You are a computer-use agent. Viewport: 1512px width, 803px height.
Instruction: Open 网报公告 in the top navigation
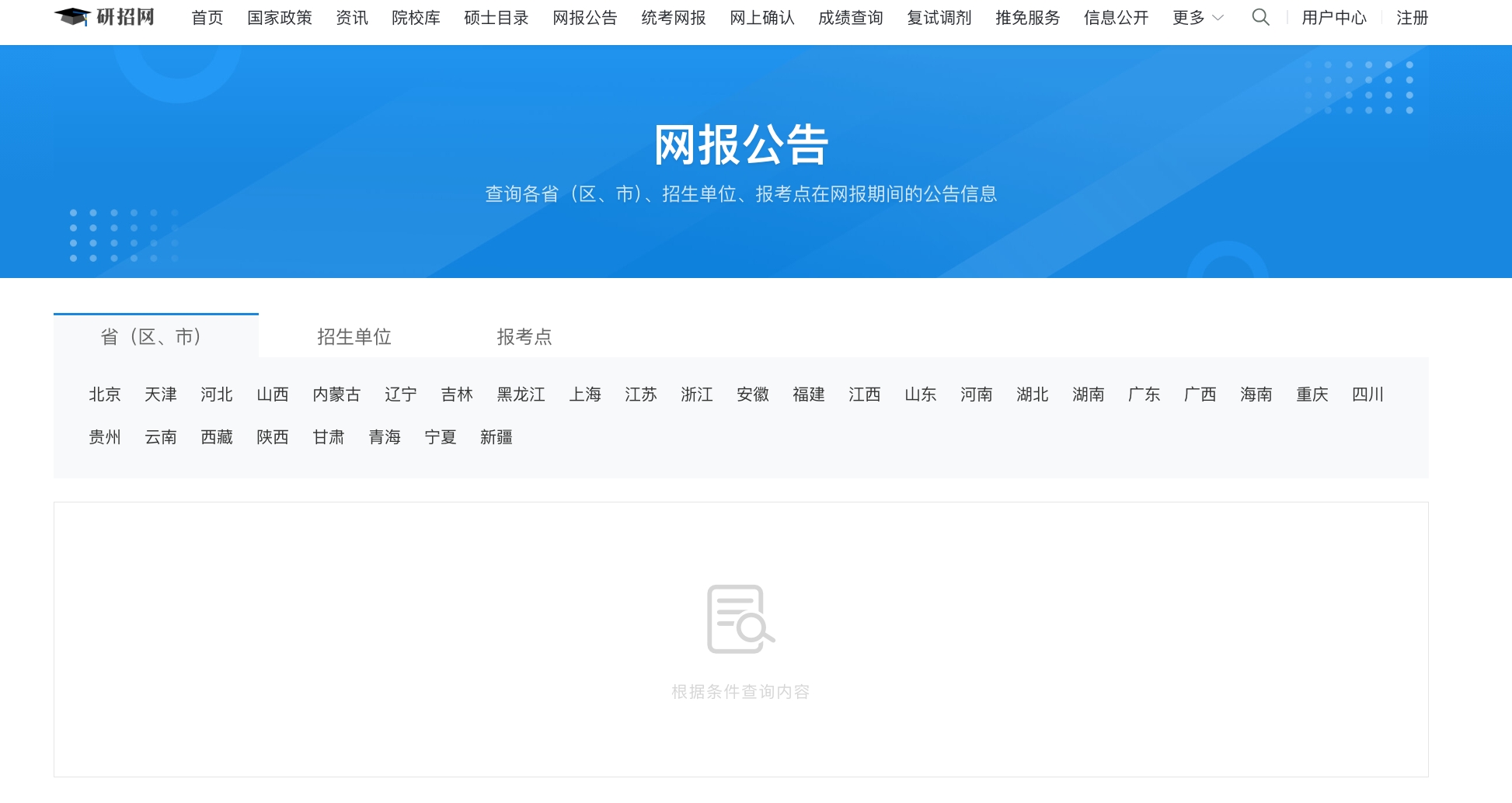(x=584, y=18)
